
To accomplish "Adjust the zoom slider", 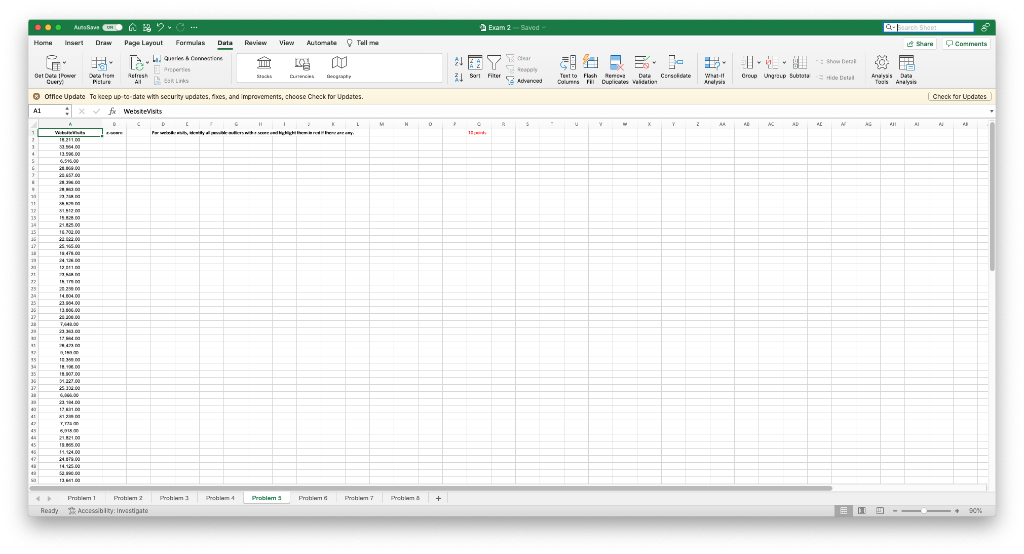I will point(925,511).
